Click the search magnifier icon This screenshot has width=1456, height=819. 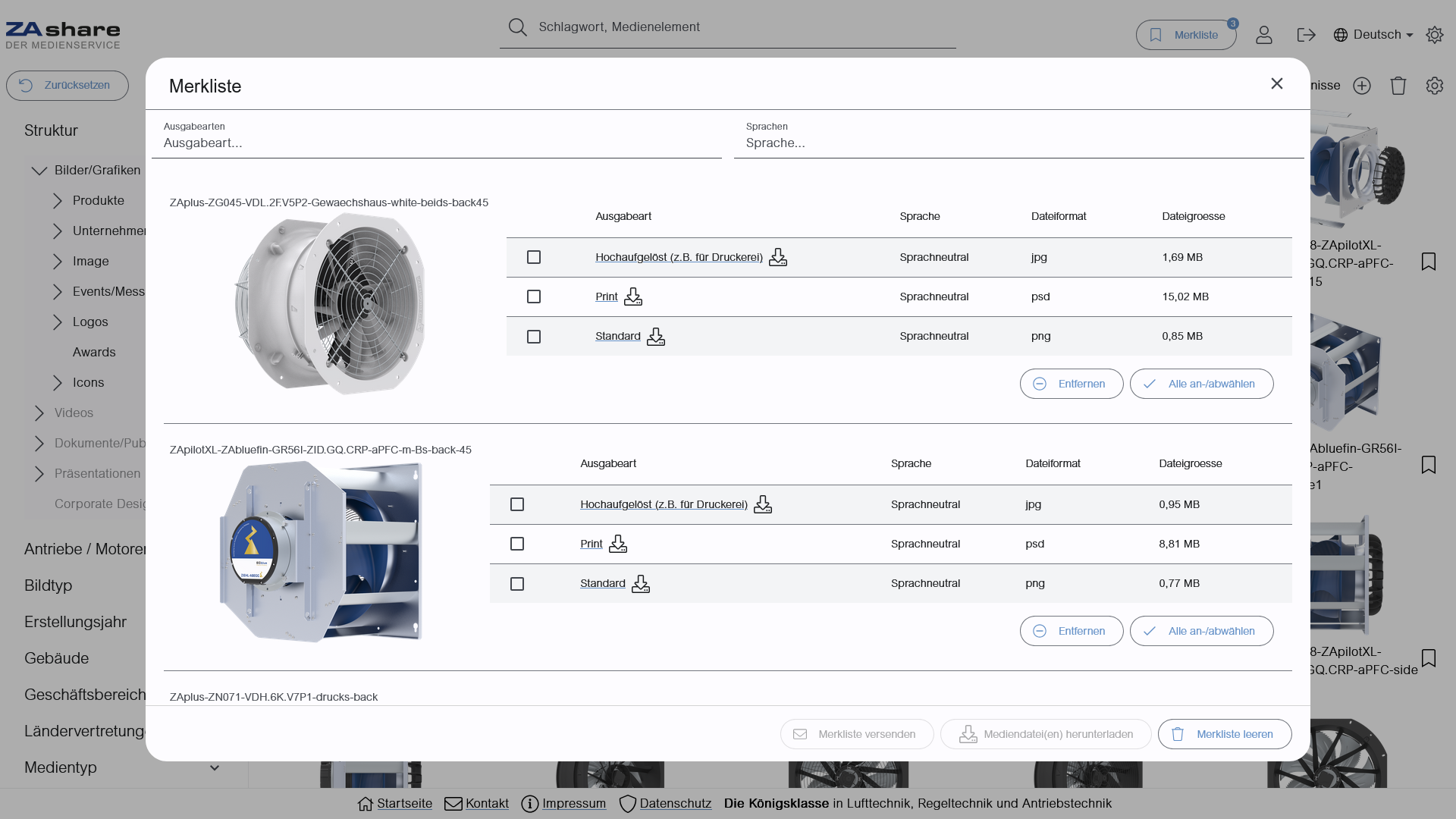(518, 27)
